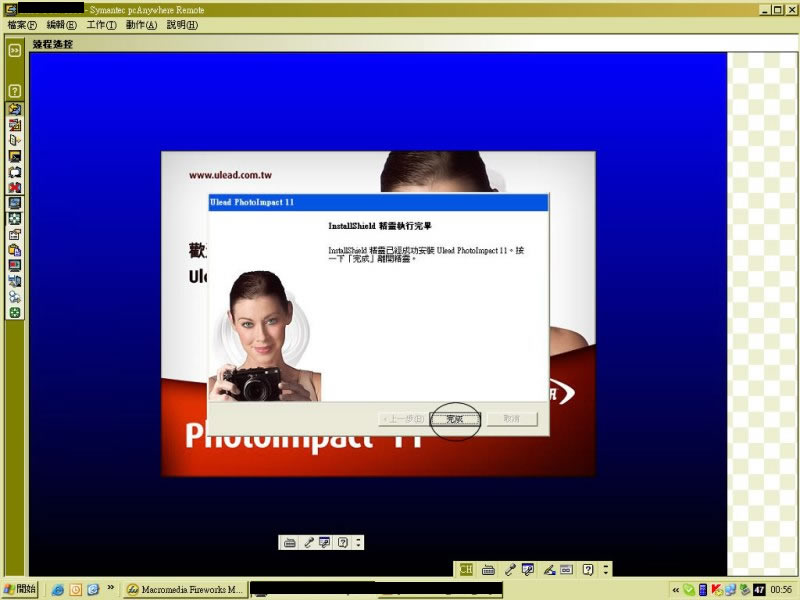The image size is (800, 600).
Task: Click the dark command-prompt screen sidebar icon
Action: click(15, 156)
